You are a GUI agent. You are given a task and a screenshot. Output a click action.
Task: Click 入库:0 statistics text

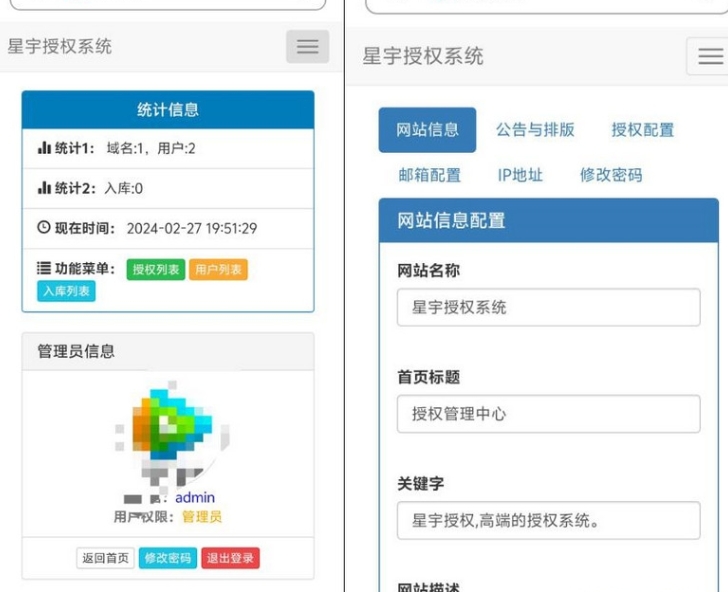[x=124, y=189]
